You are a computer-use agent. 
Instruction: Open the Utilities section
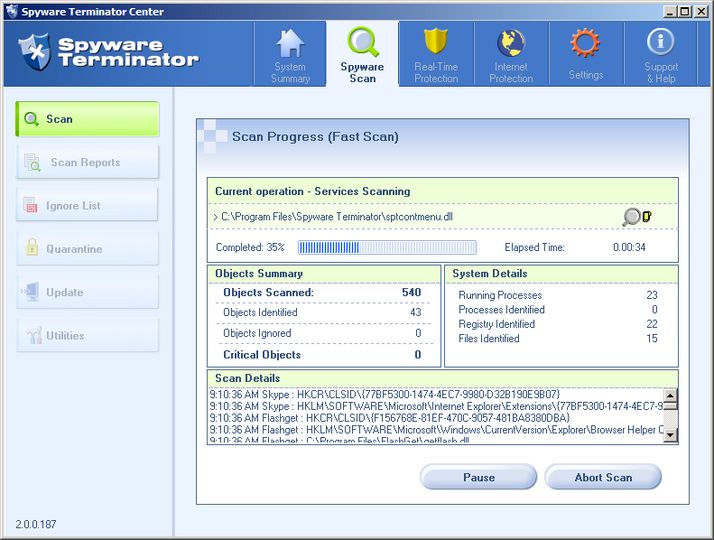(87, 335)
